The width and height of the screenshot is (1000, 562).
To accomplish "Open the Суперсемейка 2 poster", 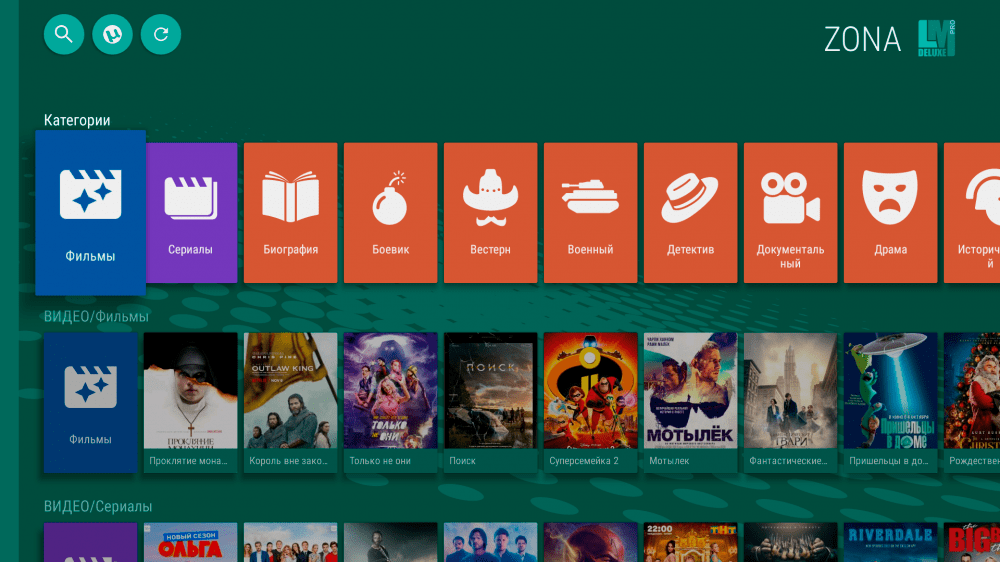I will pyautogui.click(x=591, y=403).
